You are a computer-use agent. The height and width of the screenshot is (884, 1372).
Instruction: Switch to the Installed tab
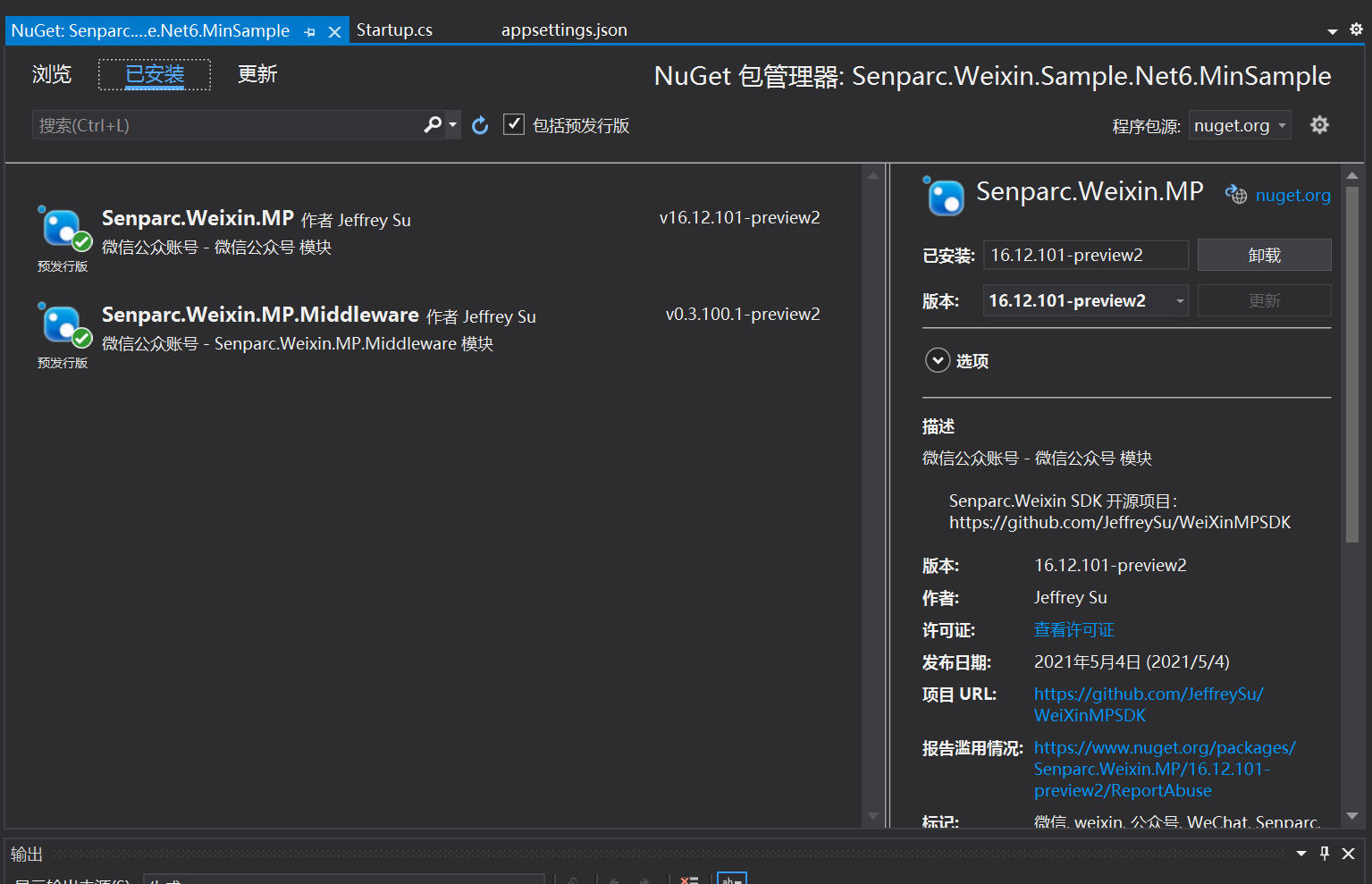(155, 75)
